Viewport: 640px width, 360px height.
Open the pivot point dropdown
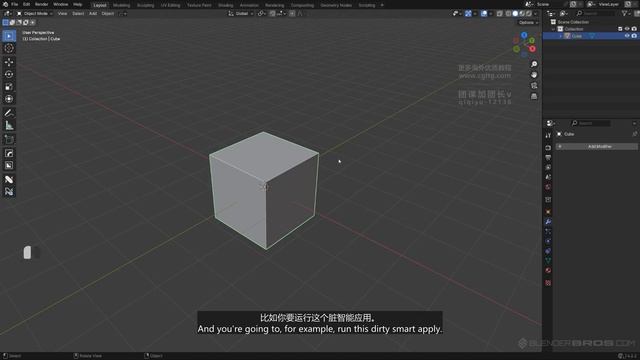pos(262,13)
